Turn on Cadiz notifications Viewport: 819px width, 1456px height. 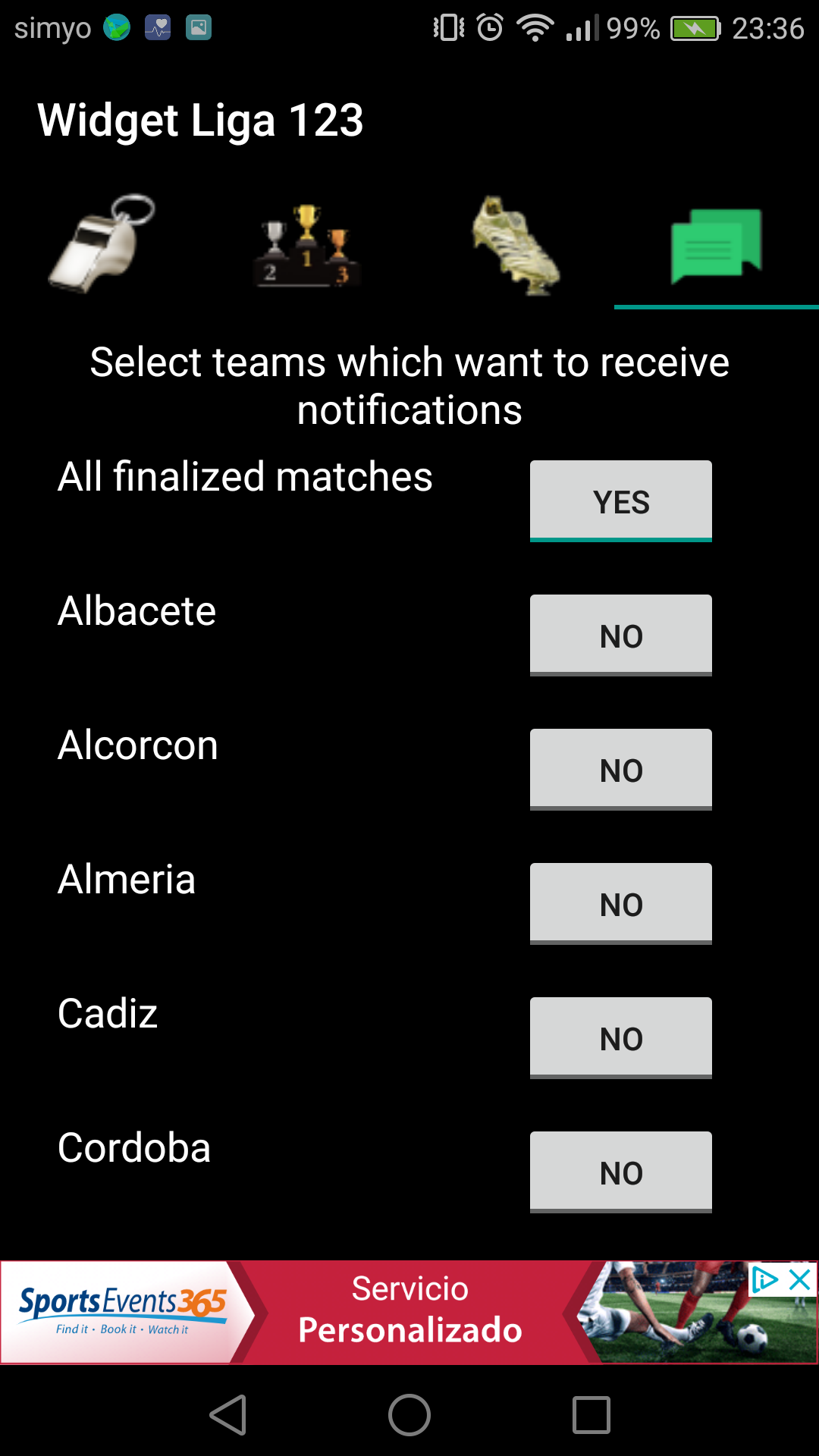tap(620, 1038)
